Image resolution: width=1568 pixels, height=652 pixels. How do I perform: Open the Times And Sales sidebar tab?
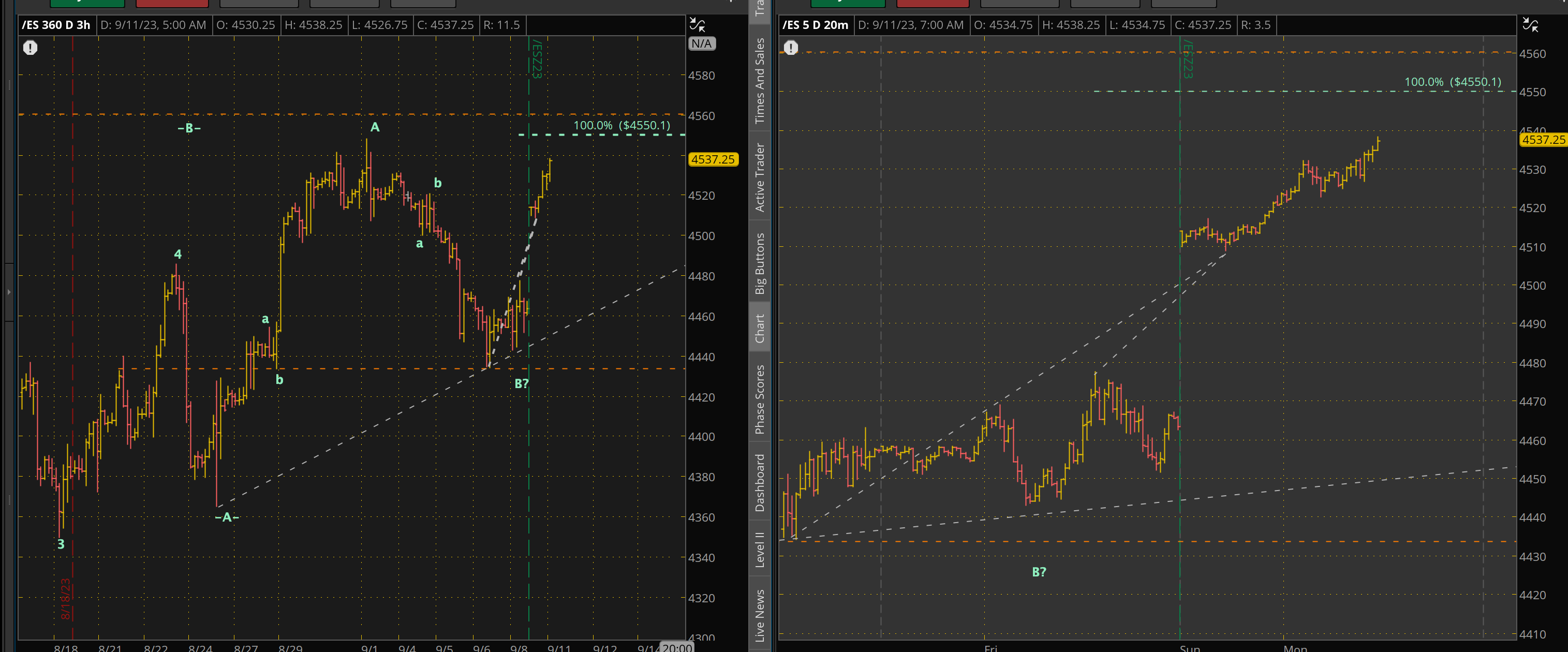[x=760, y=80]
